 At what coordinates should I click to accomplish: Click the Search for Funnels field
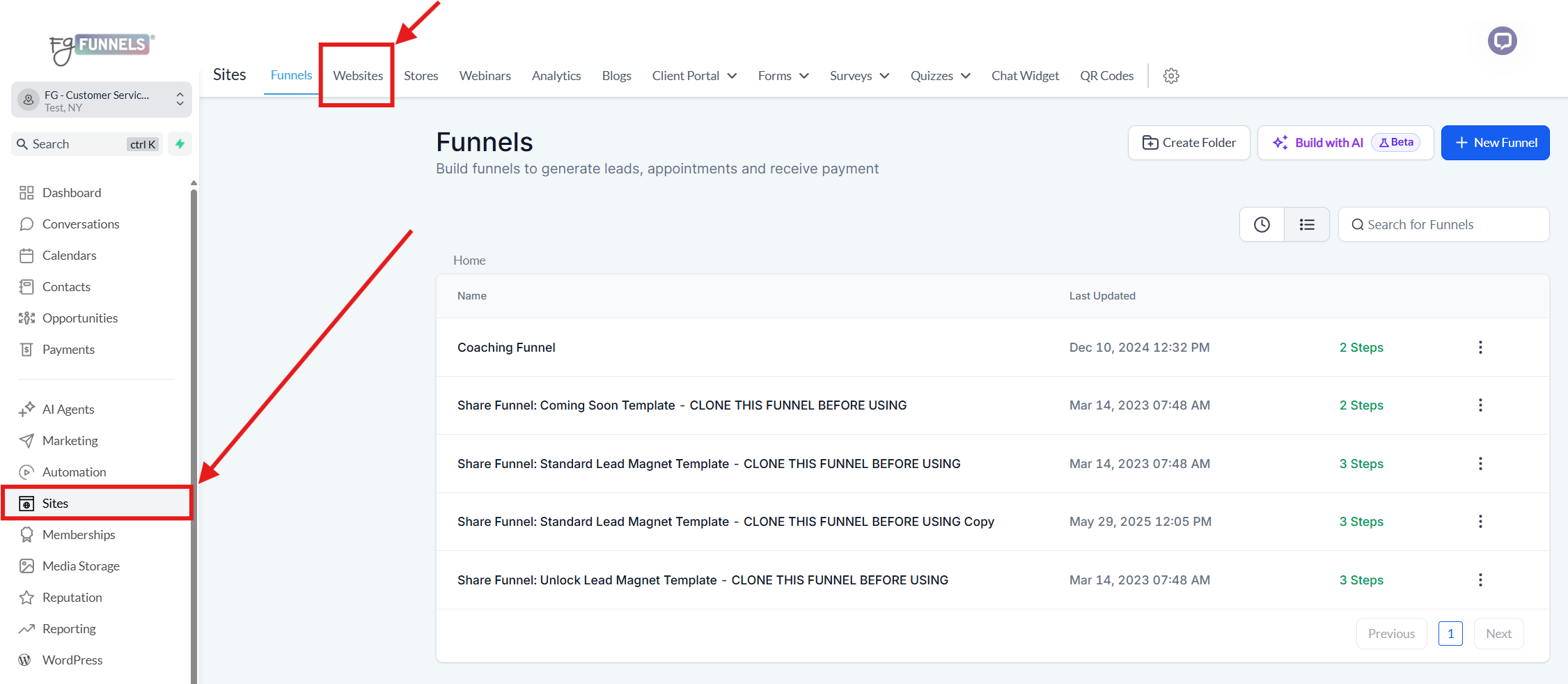pos(1443,224)
